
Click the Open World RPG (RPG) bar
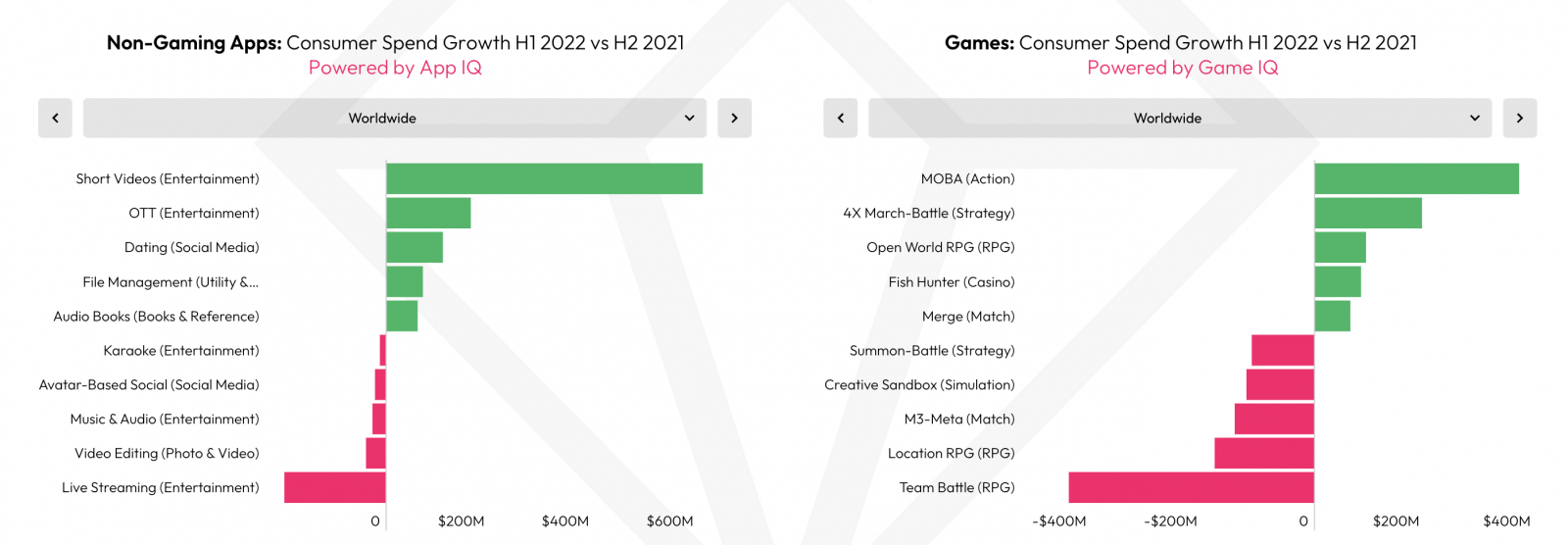pyautogui.click(x=1340, y=247)
